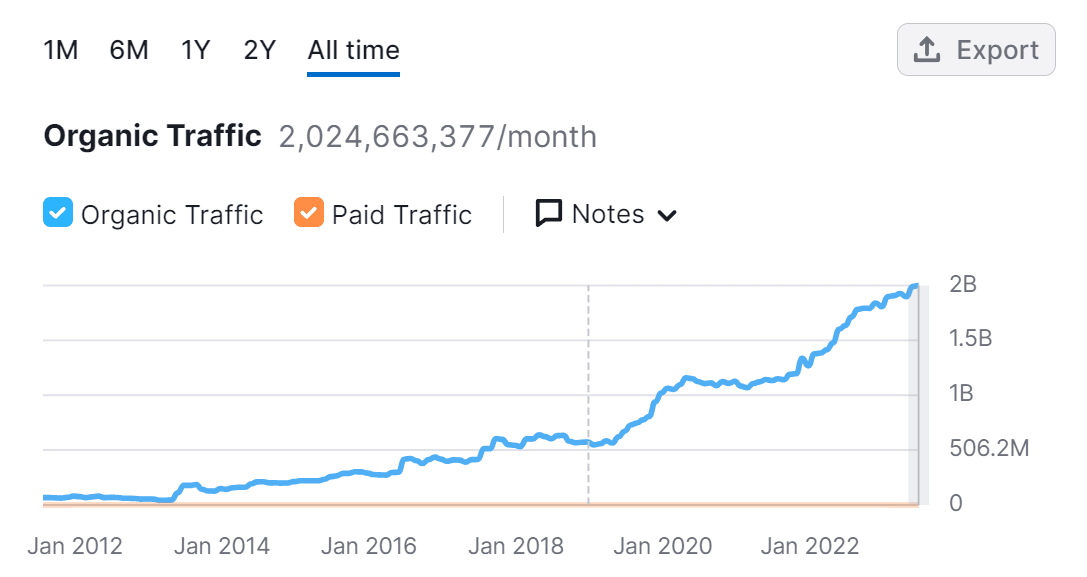Click the Jan 2020 axis label
The height and width of the screenshot is (577, 1087).
662,546
